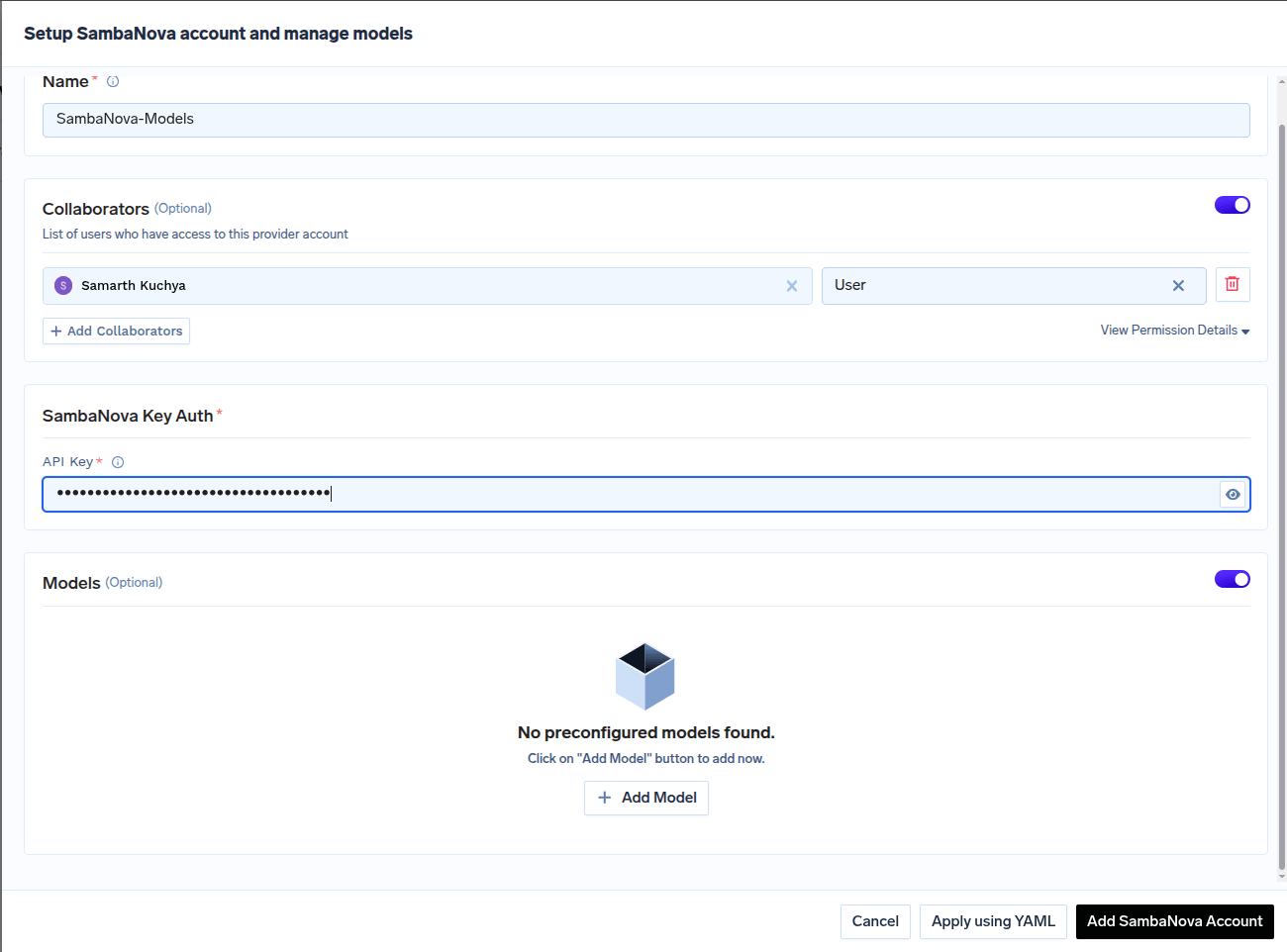Click the blue cube models illustration
This screenshot has height=952, width=1287.
[x=644, y=677]
